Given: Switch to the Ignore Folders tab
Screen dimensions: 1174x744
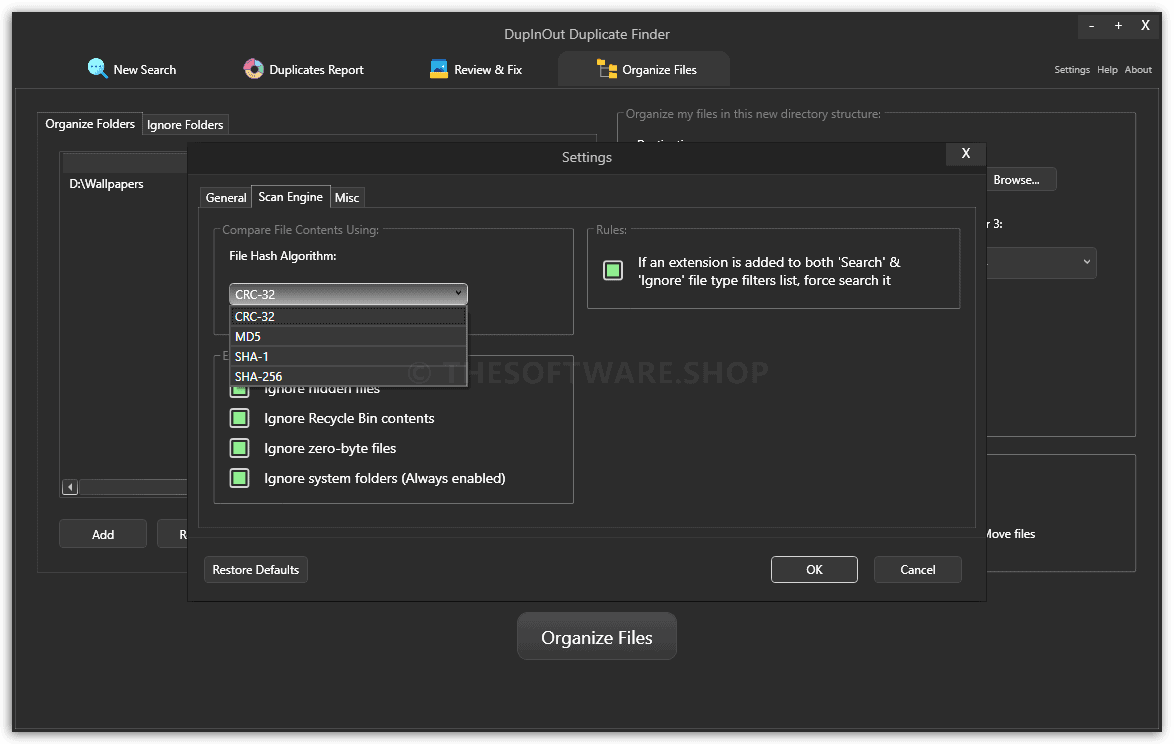Looking at the screenshot, I should click(185, 124).
